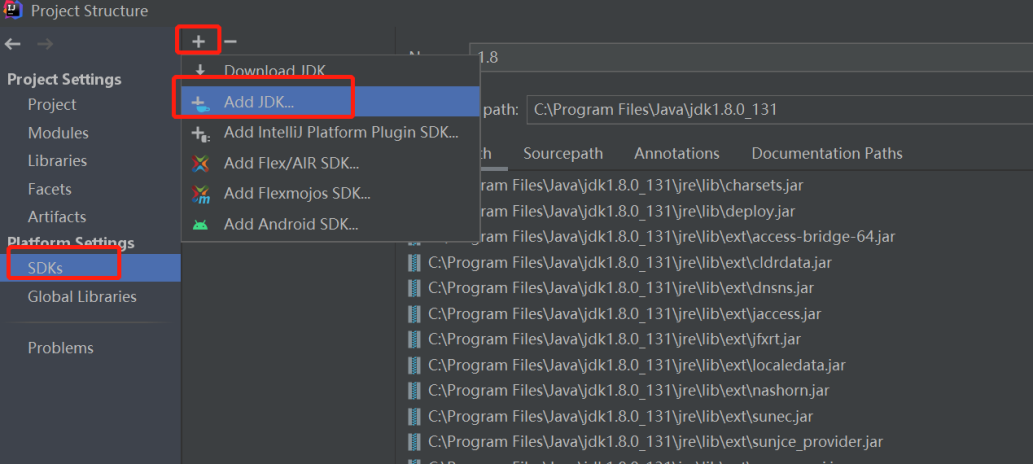This screenshot has height=464, width=1033.
Task: Go forward with the right arrow
Action: (x=45, y=44)
